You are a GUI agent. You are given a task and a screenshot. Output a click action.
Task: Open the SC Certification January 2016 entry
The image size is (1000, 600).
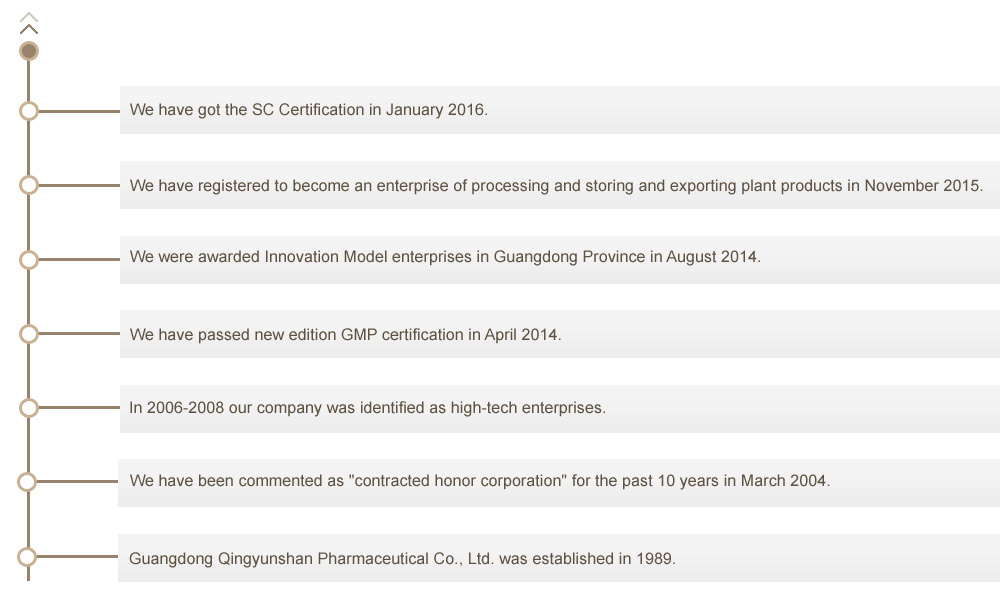click(x=309, y=110)
